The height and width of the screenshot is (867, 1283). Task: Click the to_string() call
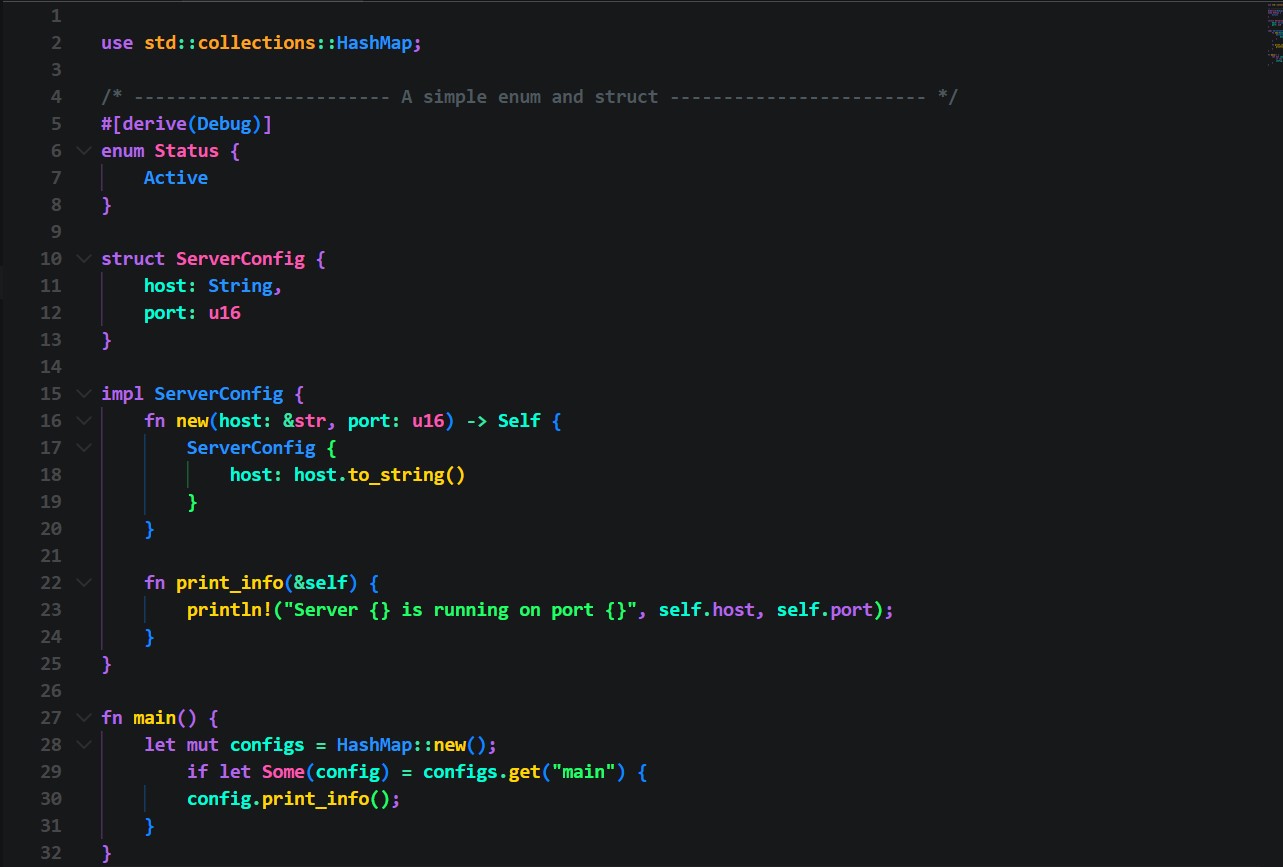(x=407, y=475)
